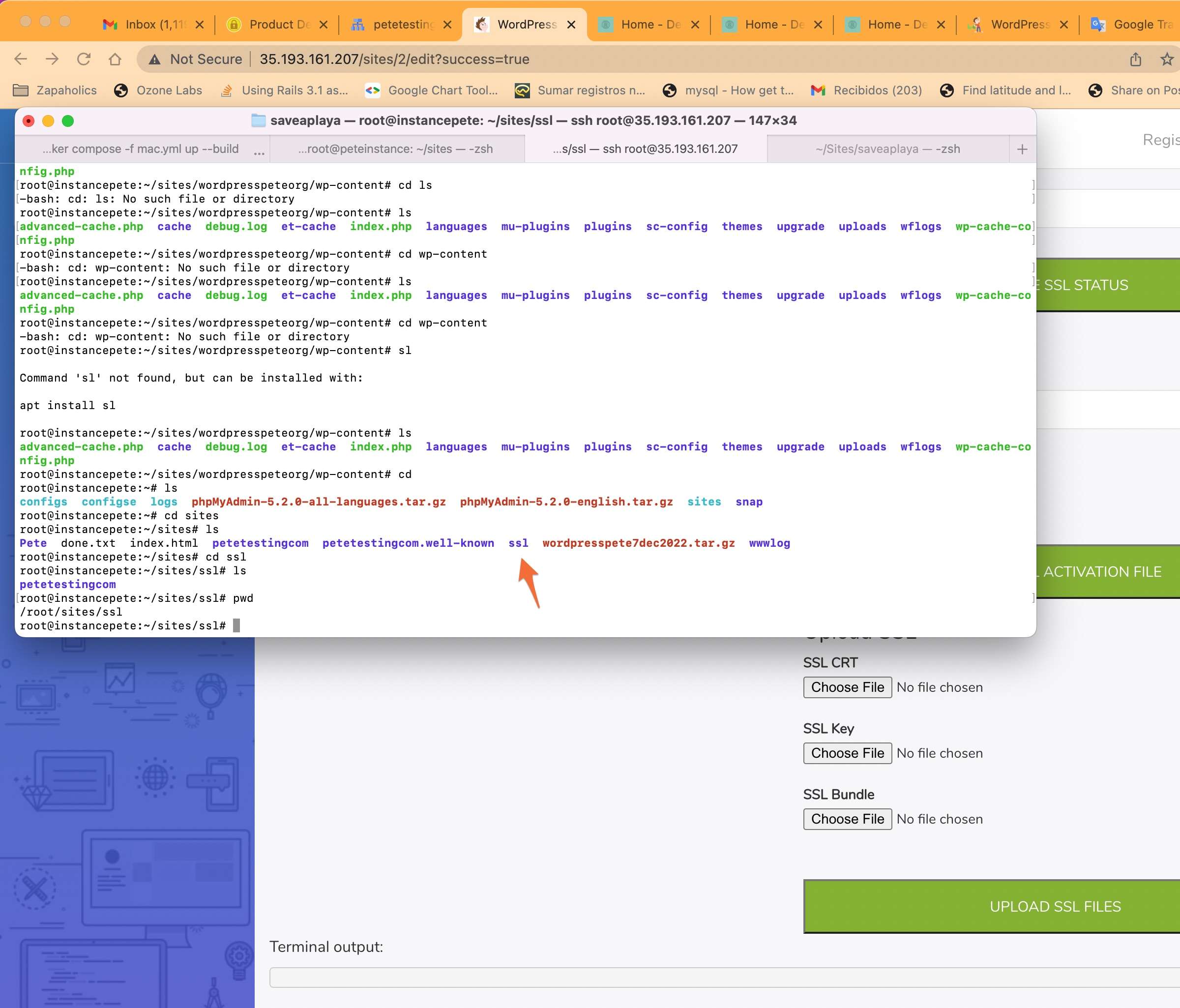
Task: Click the browser back arrow icon
Action: (21, 59)
